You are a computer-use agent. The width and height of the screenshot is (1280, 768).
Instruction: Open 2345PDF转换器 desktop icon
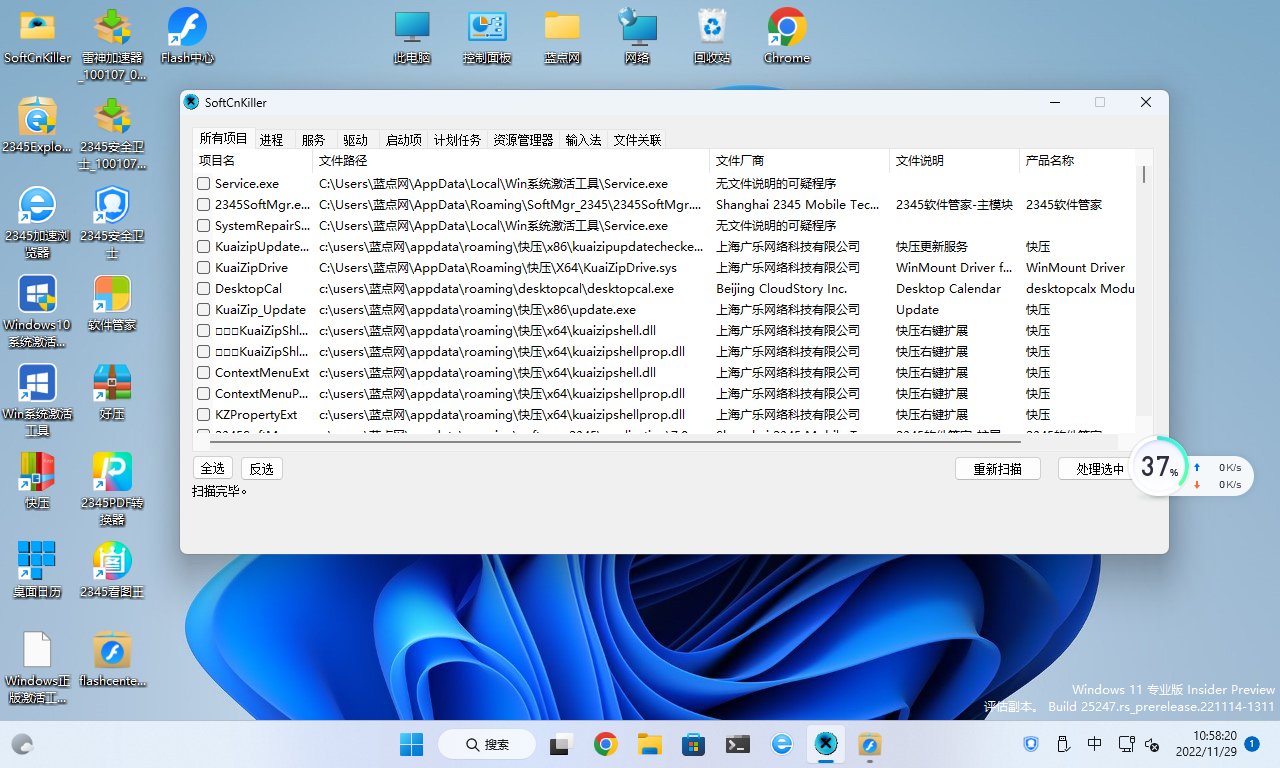click(113, 490)
